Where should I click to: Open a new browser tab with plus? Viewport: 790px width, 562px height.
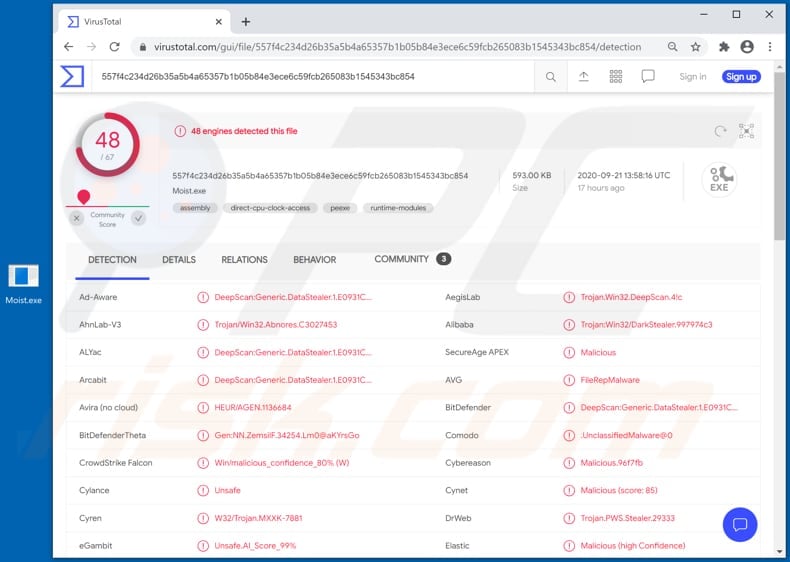[246, 22]
